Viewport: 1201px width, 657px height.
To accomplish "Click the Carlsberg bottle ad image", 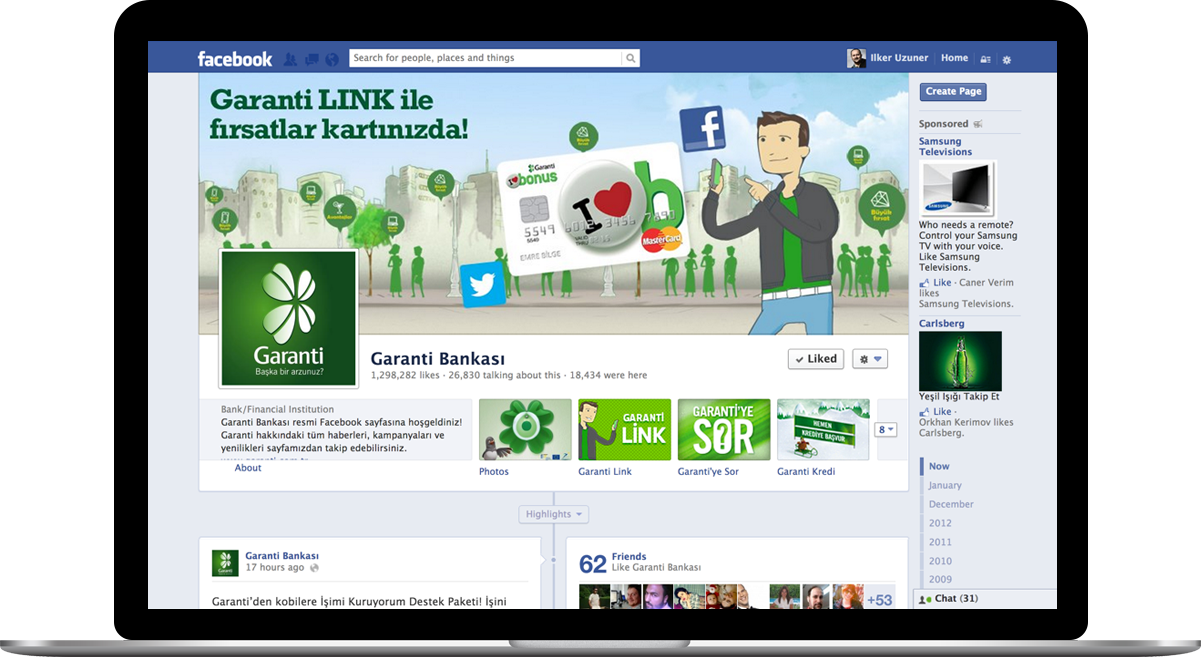I will [x=960, y=361].
